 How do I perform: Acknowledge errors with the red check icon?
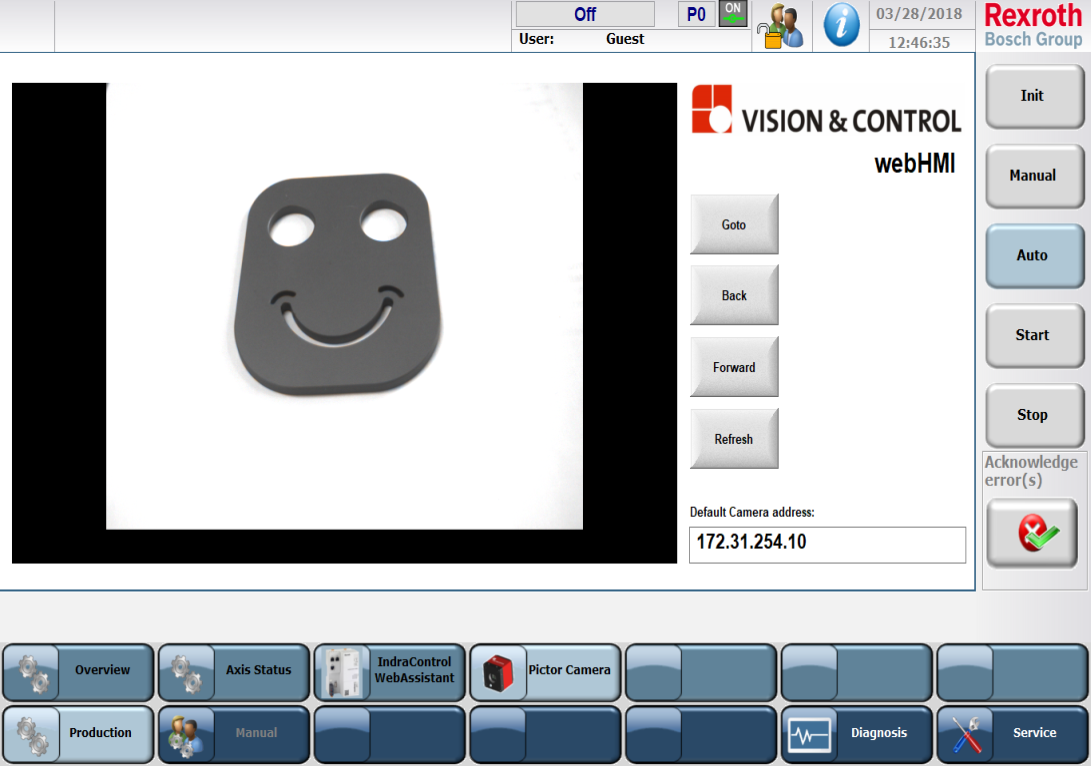[x=1032, y=533]
